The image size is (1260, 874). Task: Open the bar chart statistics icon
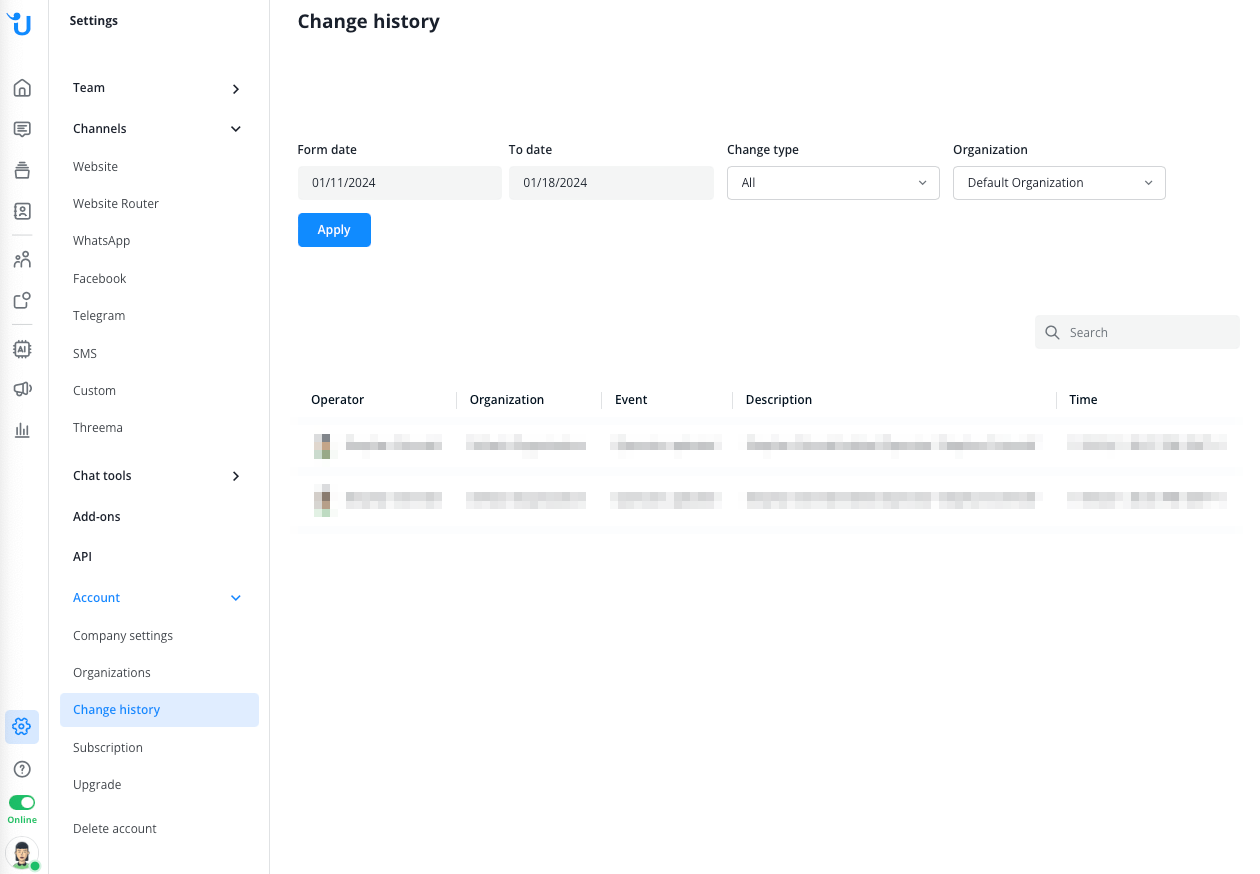[22, 430]
